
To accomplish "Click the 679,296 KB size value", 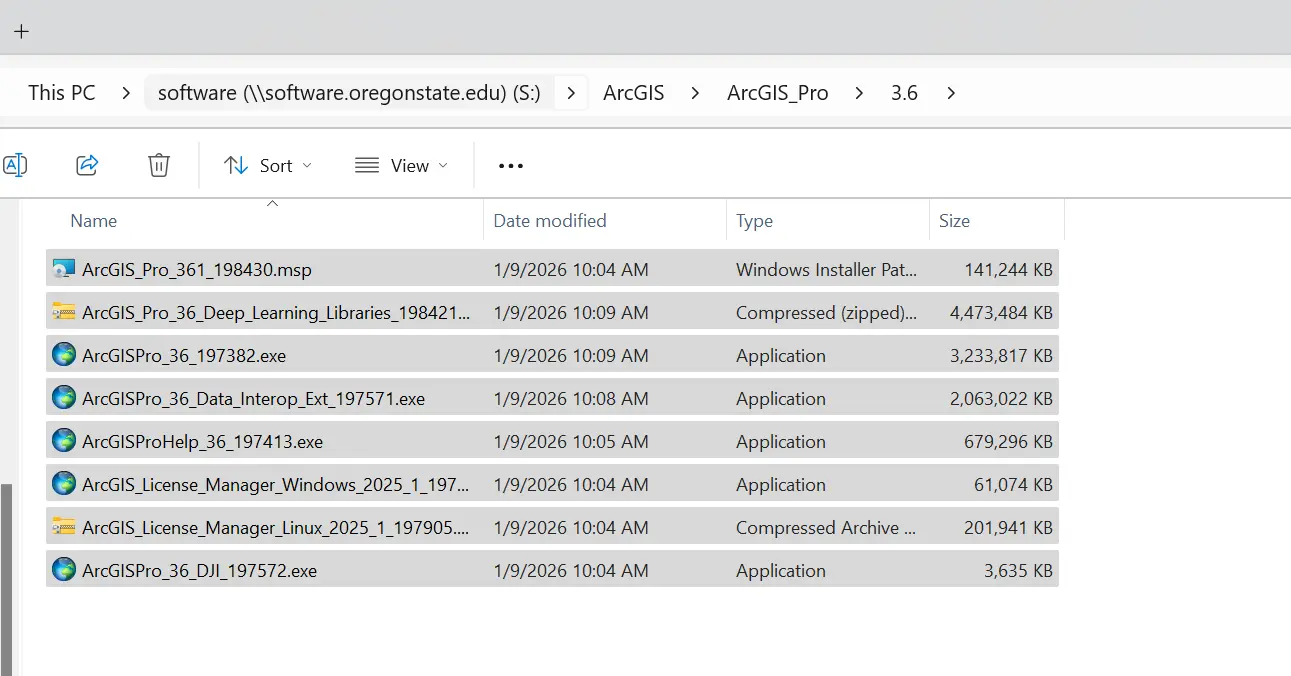I will coord(1008,441).
